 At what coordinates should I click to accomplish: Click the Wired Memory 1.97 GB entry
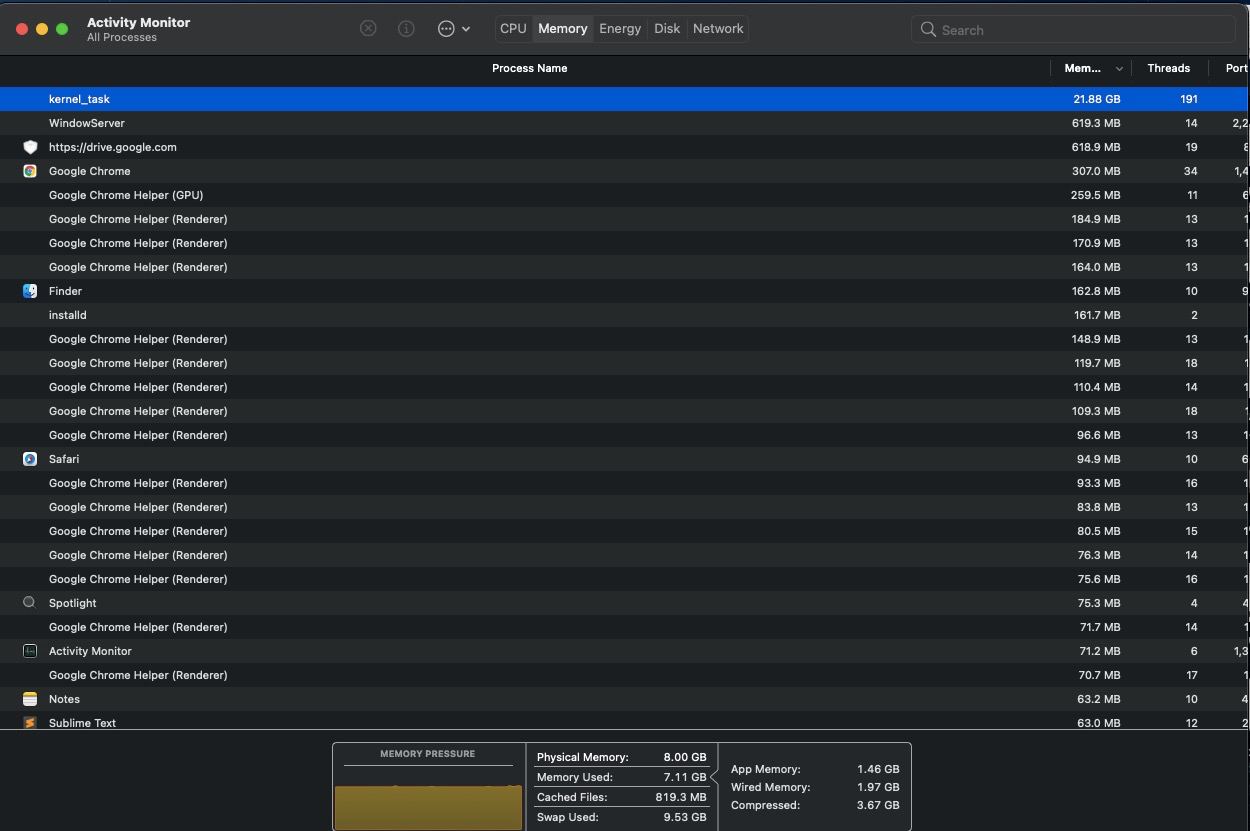pos(815,787)
